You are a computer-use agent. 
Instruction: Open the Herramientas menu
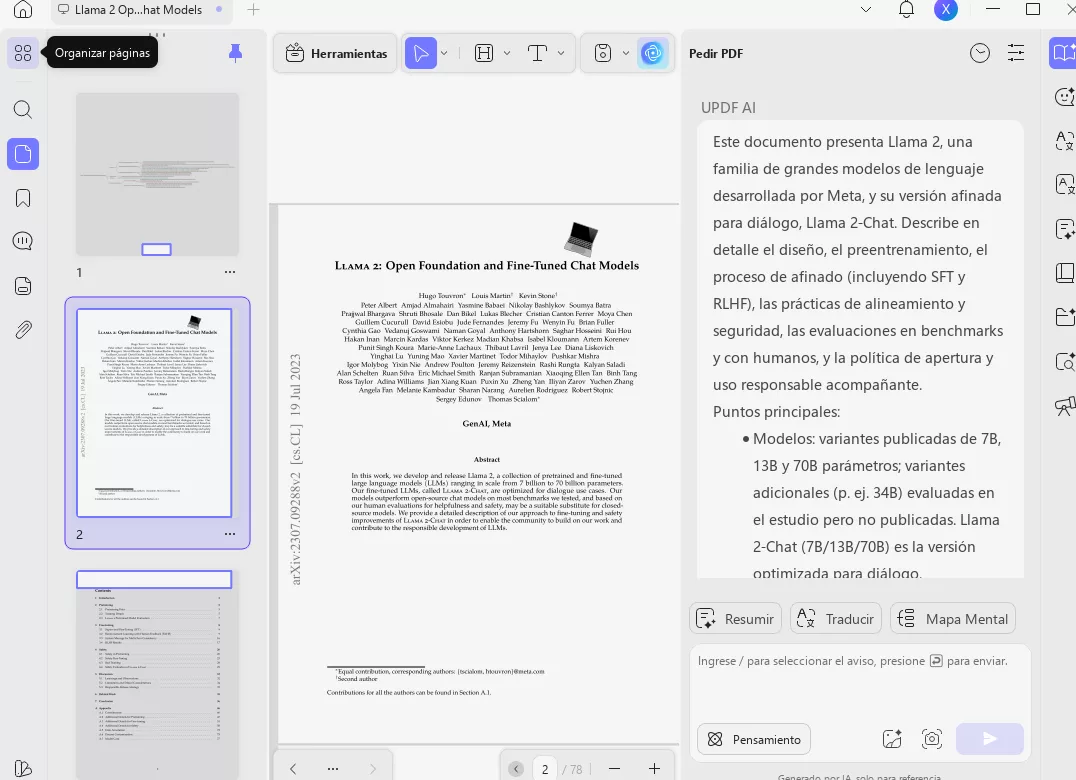point(337,53)
